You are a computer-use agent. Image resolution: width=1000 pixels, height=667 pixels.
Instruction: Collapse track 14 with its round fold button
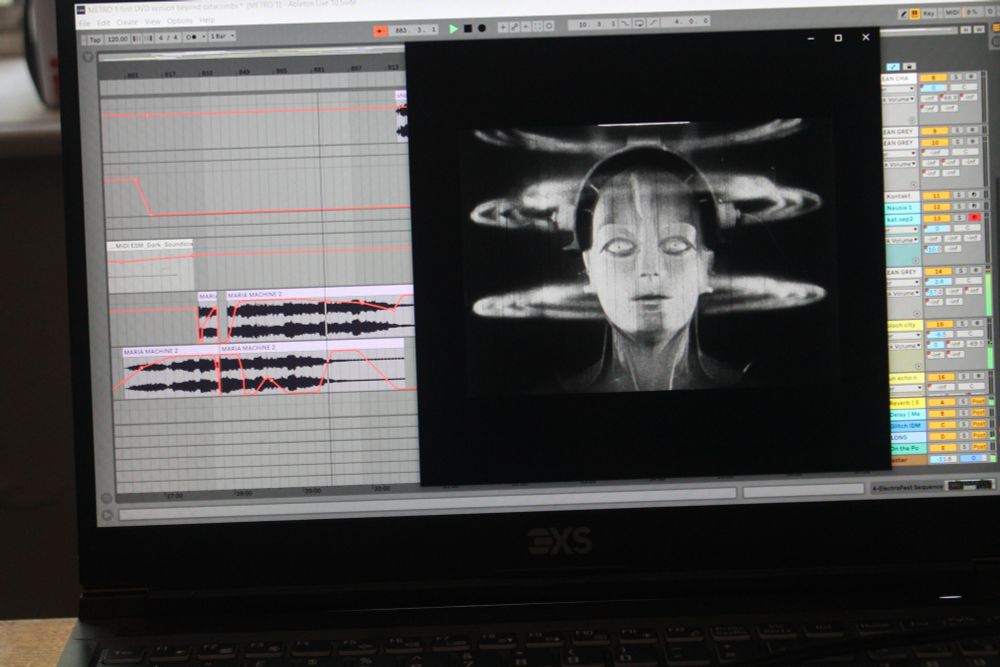click(x=916, y=314)
